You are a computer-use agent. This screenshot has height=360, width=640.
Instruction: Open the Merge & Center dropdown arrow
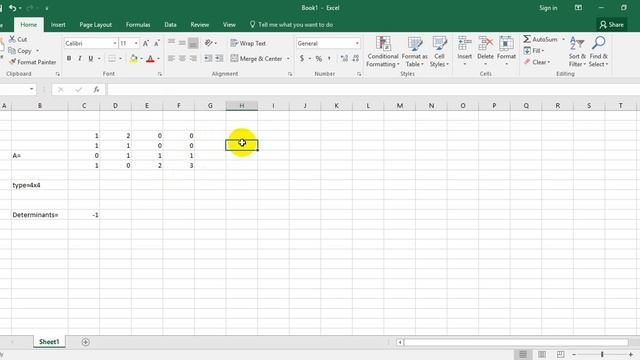(x=288, y=59)
